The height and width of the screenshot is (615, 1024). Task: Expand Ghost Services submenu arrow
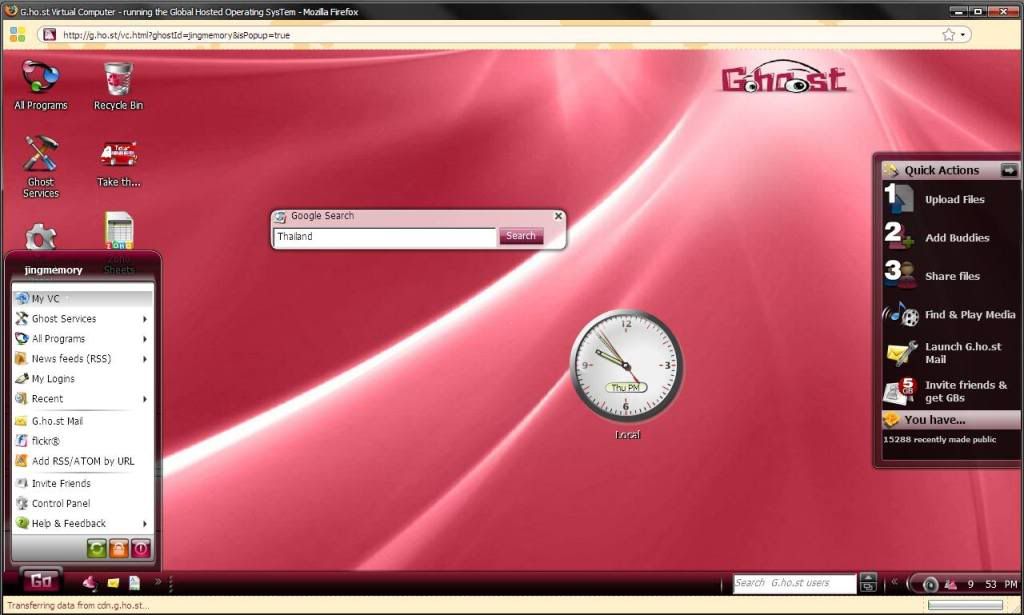[144, 319]
